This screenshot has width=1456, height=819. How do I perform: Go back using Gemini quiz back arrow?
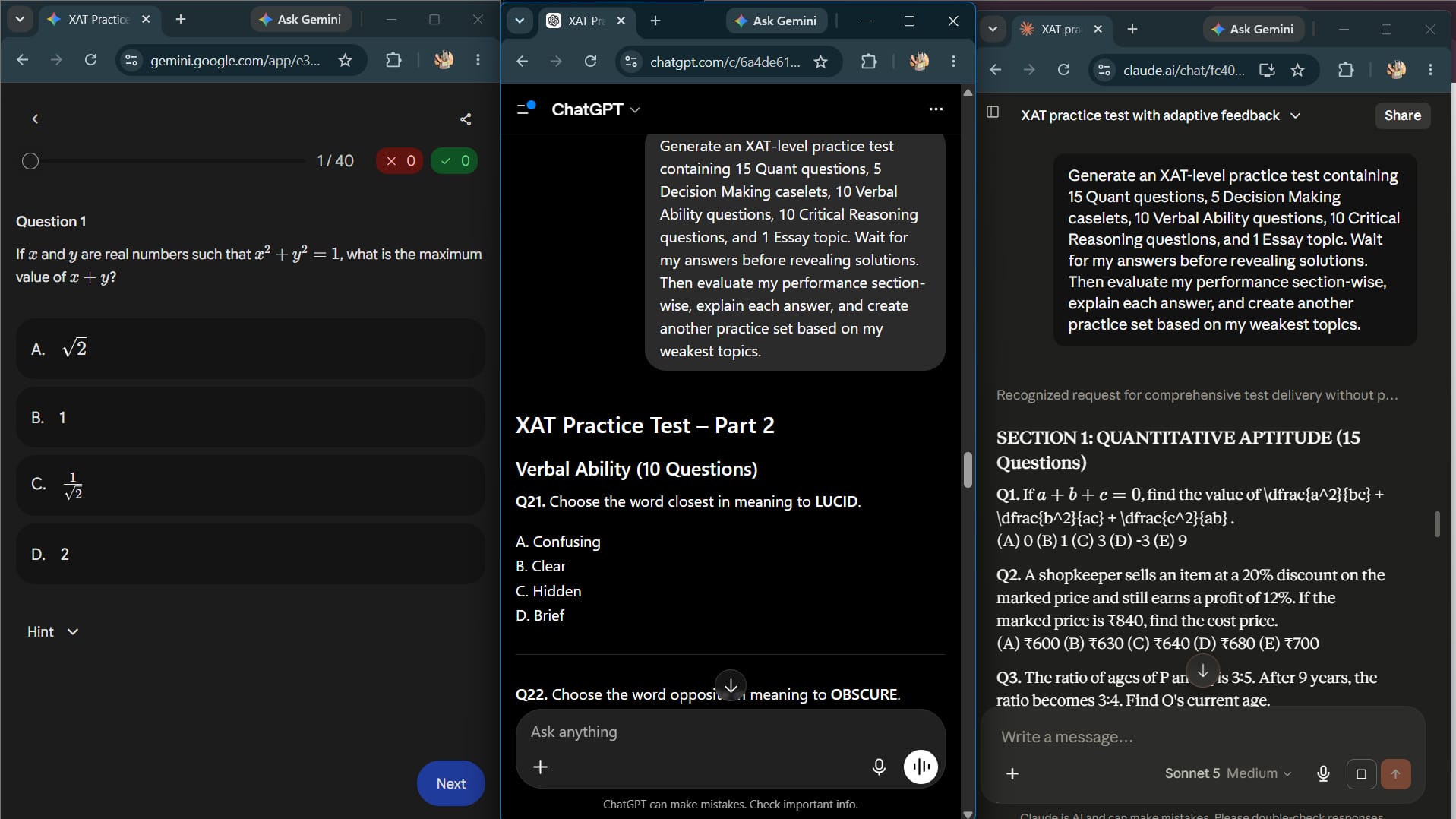click(x=35, y=119)
